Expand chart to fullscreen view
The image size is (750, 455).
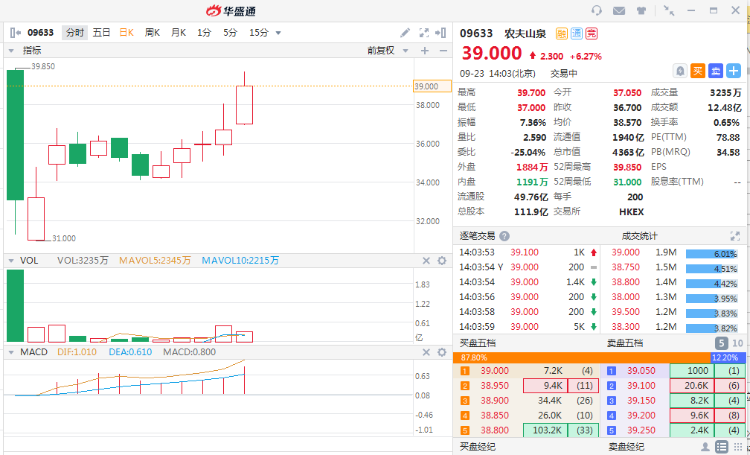423,33
